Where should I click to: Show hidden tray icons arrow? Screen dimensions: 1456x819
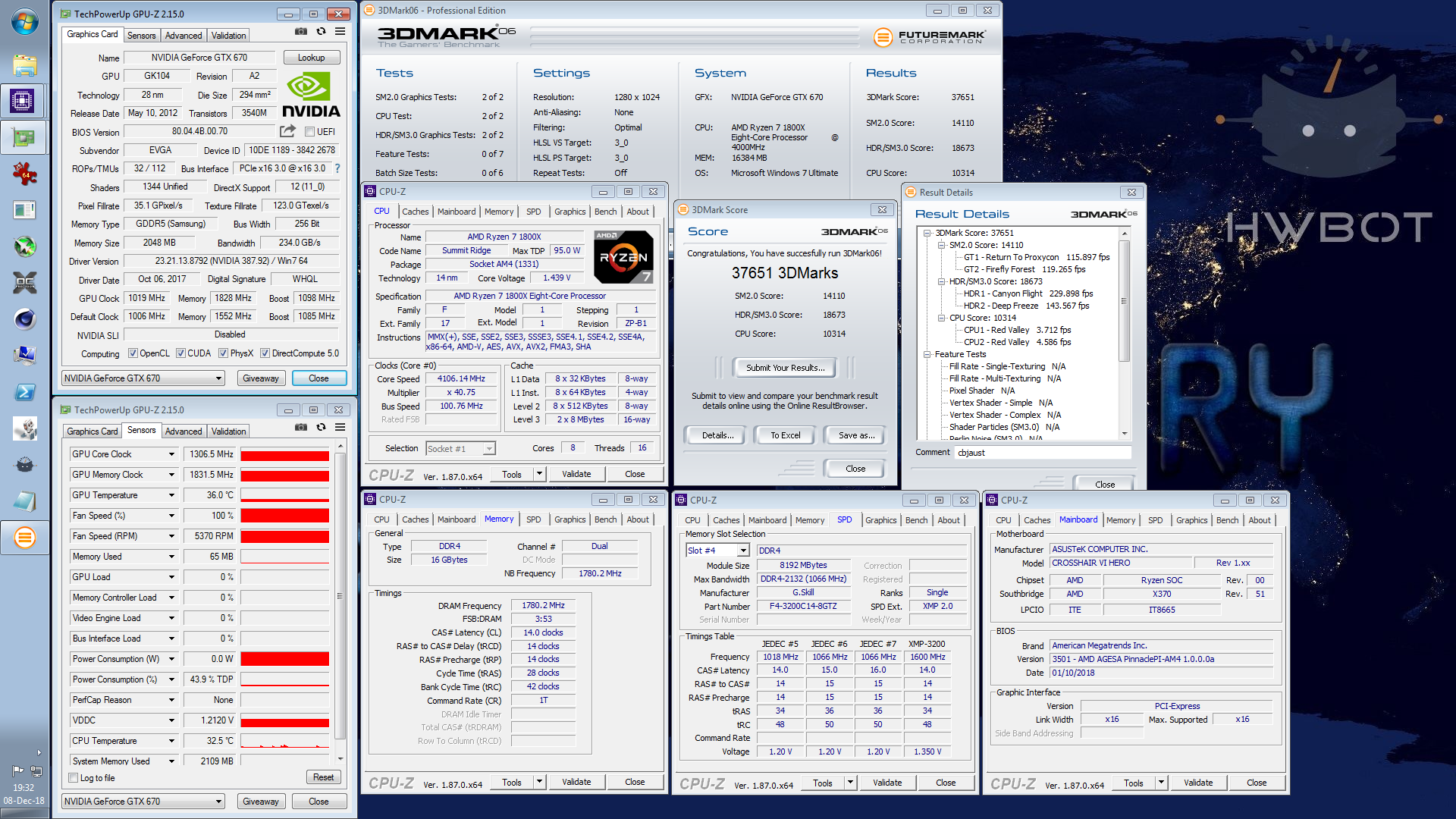tap(39, 753)
